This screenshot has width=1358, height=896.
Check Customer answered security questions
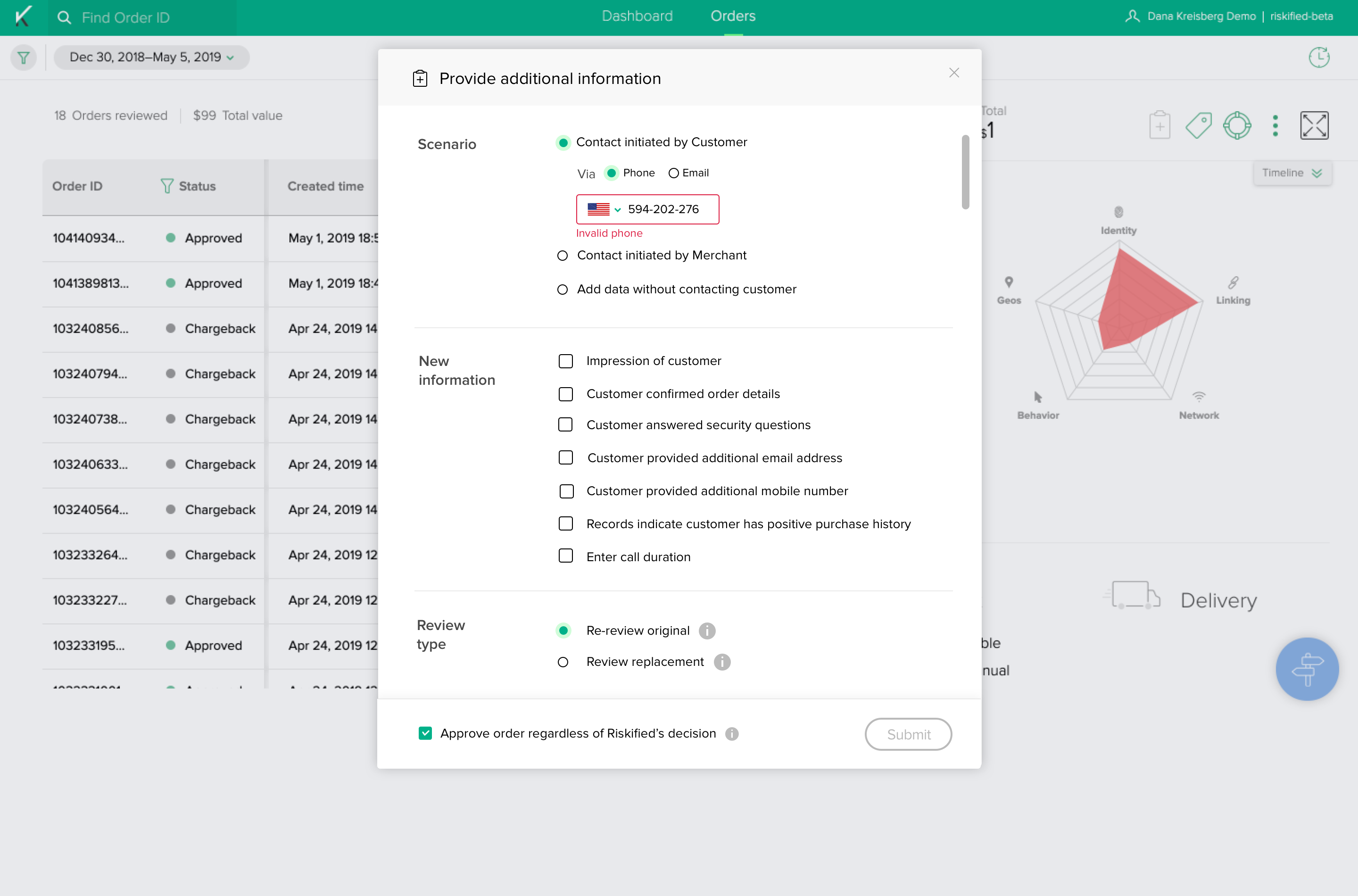coord(565,424)
